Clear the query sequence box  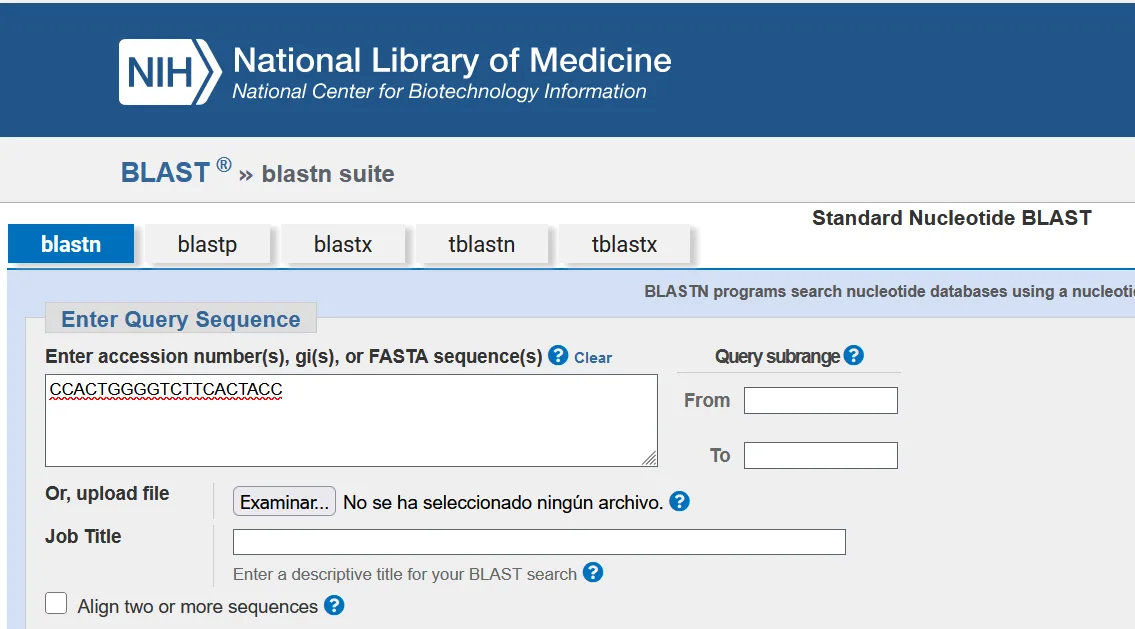click(x=592, y=357)
